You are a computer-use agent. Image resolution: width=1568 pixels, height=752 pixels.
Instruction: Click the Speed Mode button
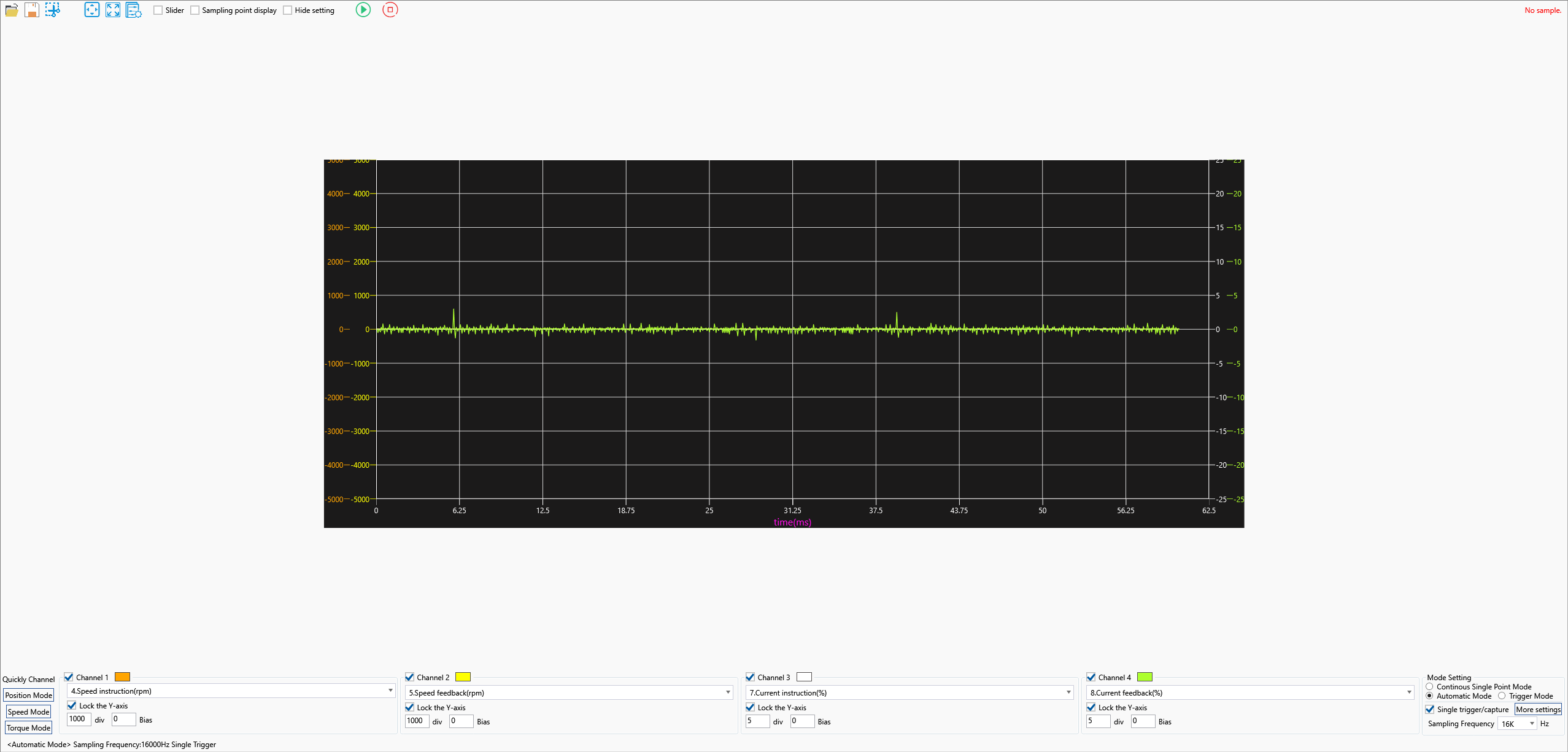pos(29,711)
